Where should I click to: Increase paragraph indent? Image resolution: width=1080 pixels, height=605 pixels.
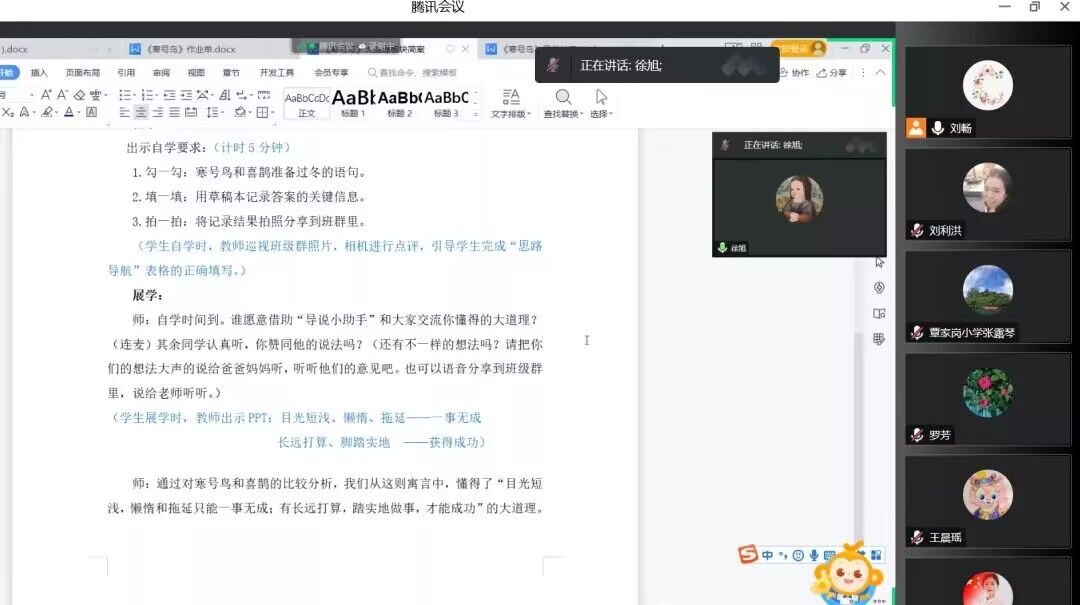(x=186, y=94)
